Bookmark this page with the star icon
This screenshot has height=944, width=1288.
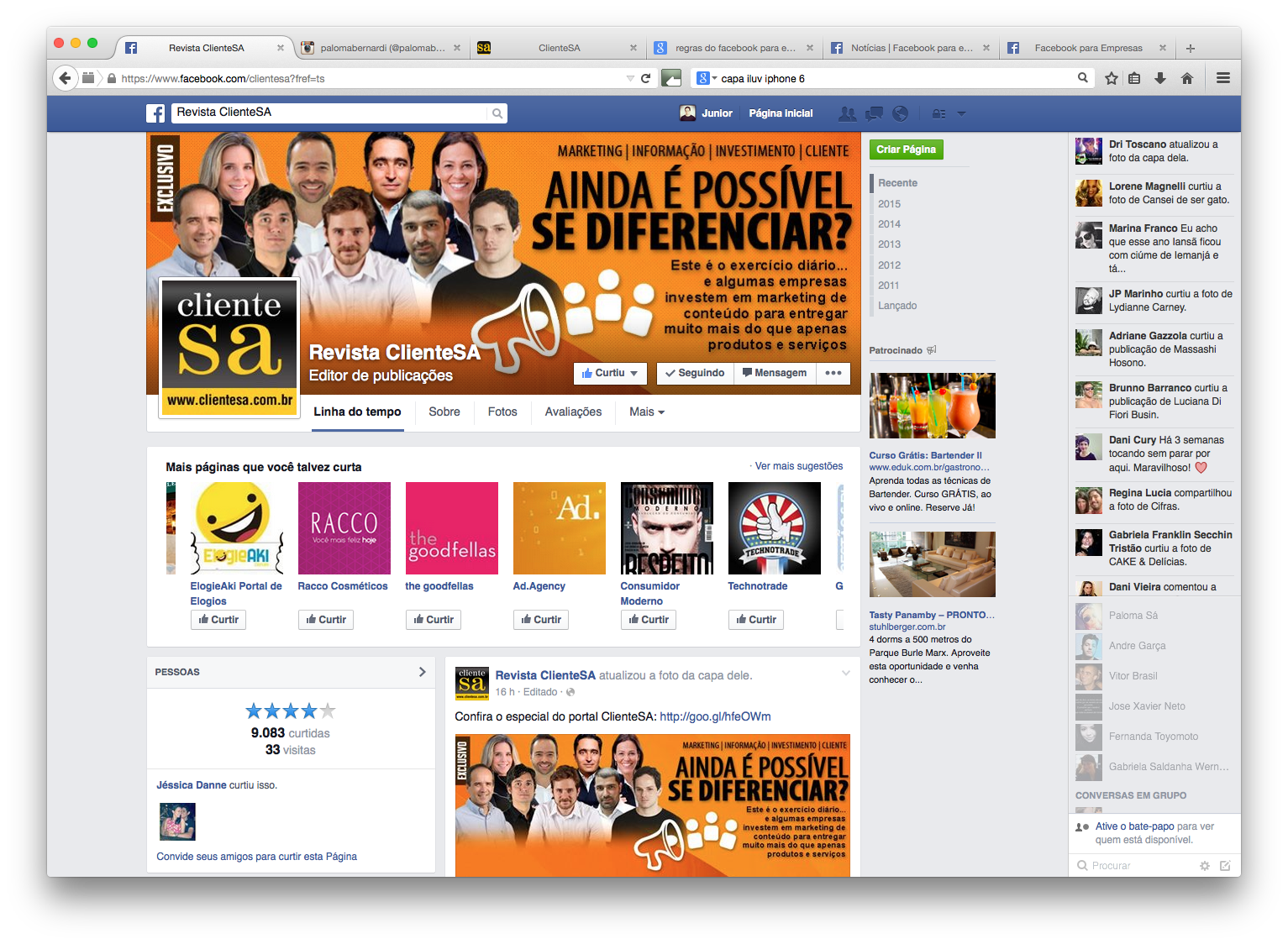click(x=1112, y=78)
